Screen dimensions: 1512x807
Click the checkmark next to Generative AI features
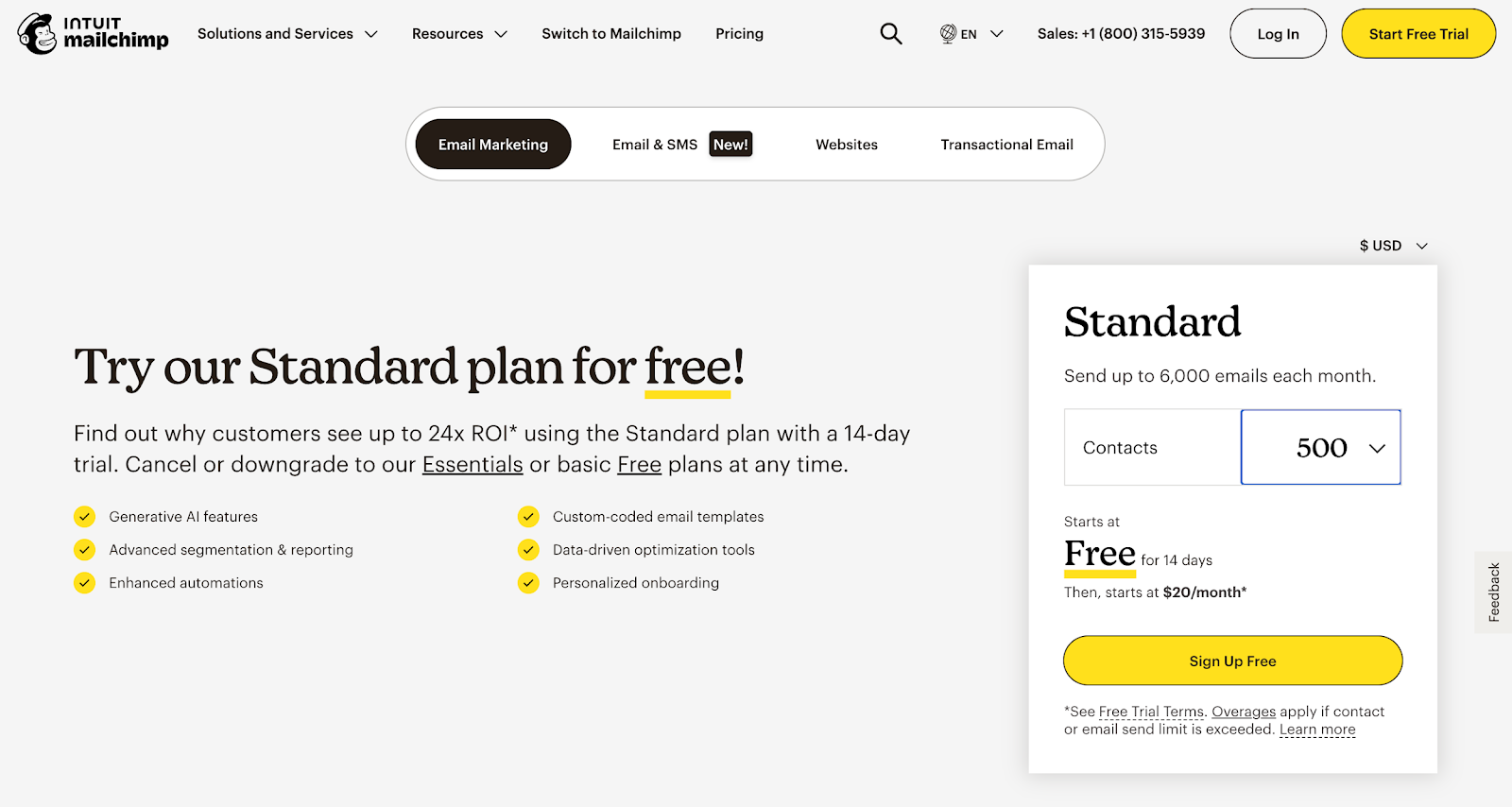point(84,516)
